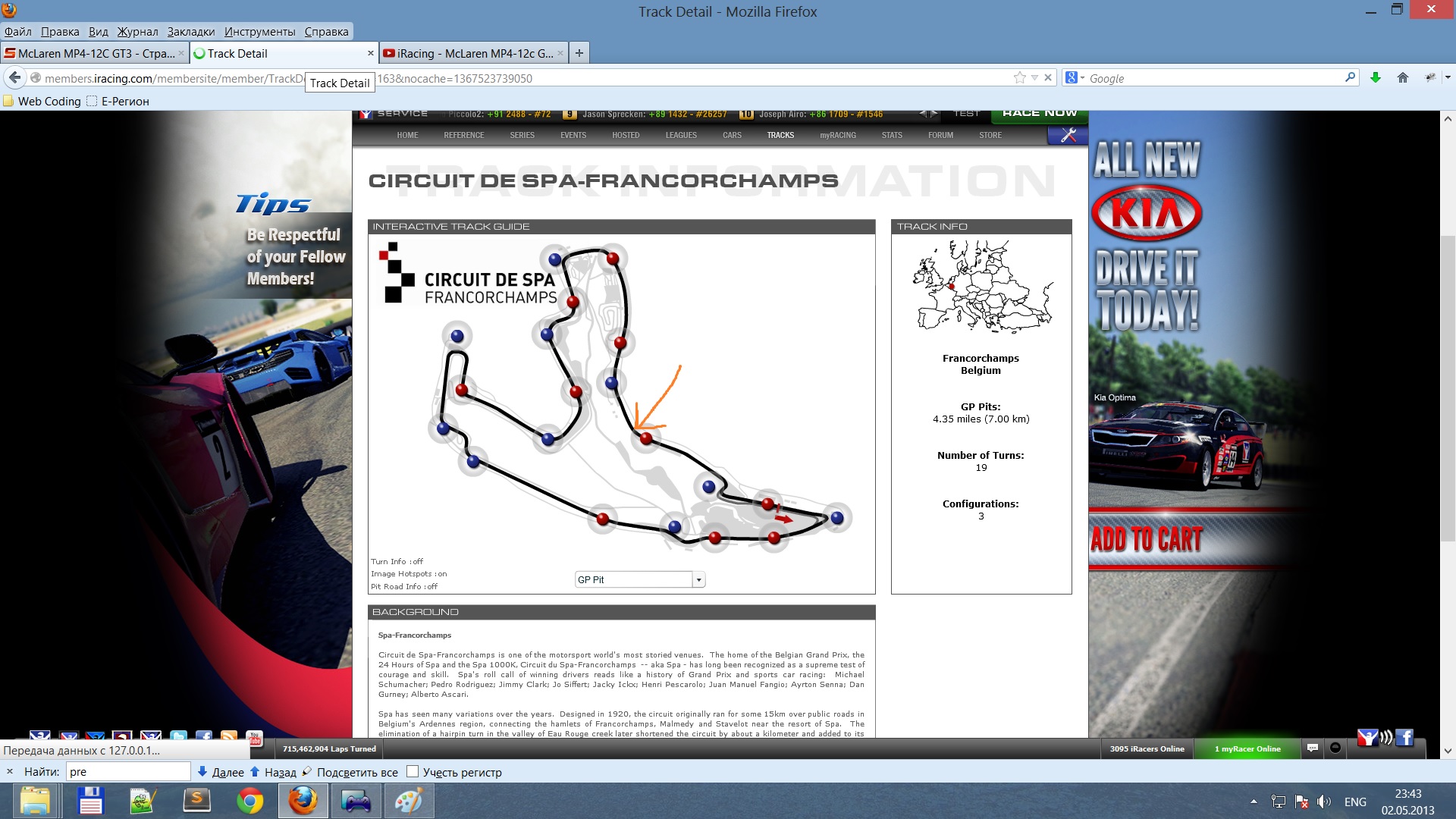Screen dimensions: 1456x819
Task: Open Sublime Text from the taskbar
Action: [197, 802]
